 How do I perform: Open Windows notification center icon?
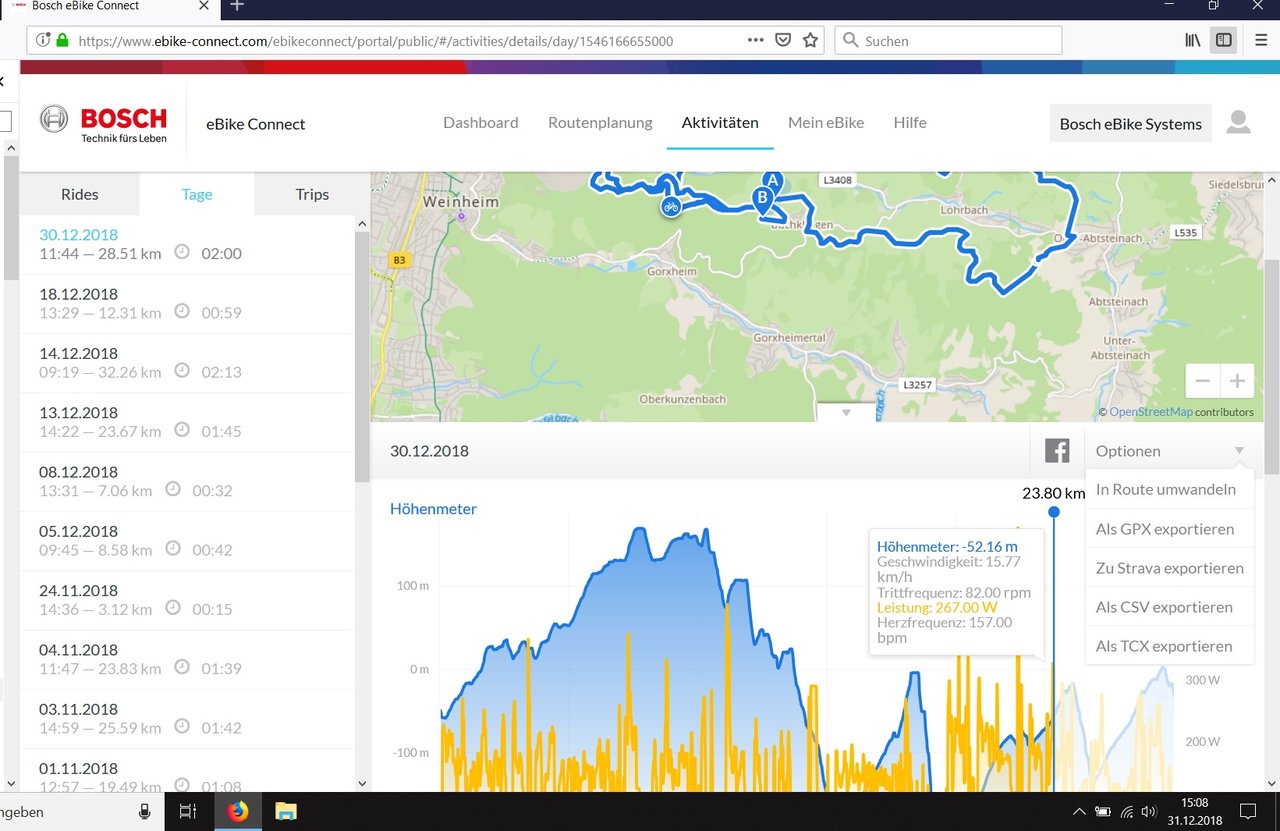pyautogui.click(x=1247, y=811)
